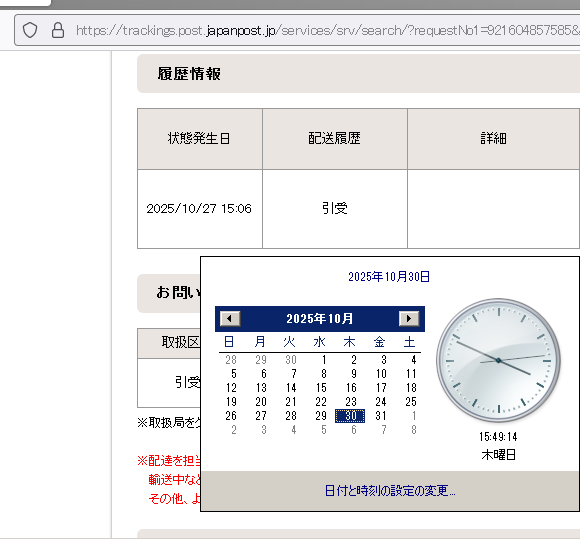This screenshot has width=580, height=540.
Task: Select greyed September 28 date
Action: click(231, 360)
